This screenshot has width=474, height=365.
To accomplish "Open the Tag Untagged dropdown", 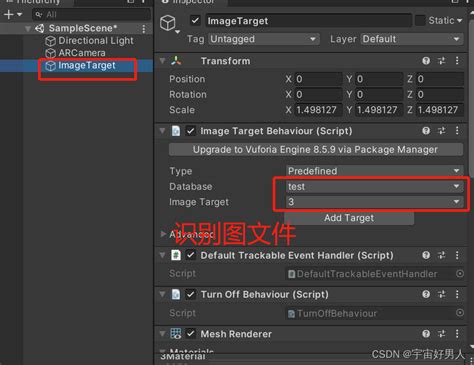I will [264, 39].
